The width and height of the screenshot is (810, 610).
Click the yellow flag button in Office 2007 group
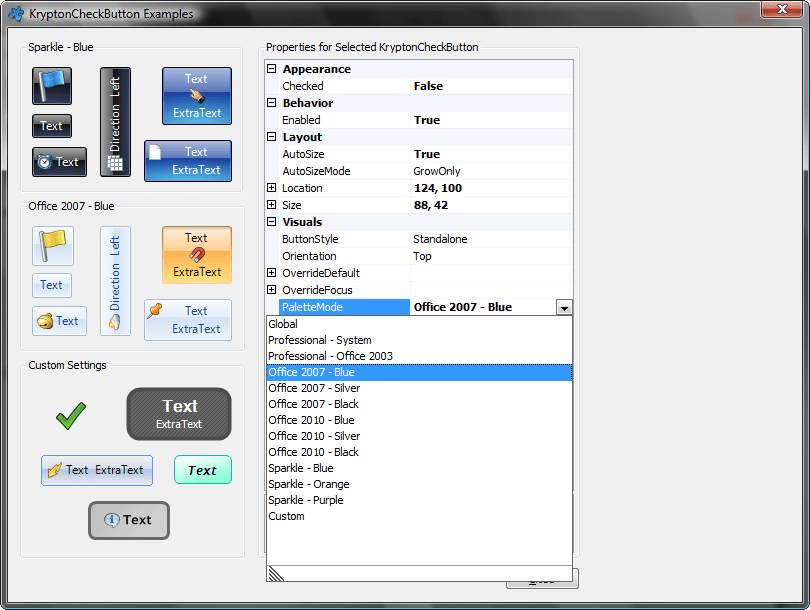tap(52, 245)
